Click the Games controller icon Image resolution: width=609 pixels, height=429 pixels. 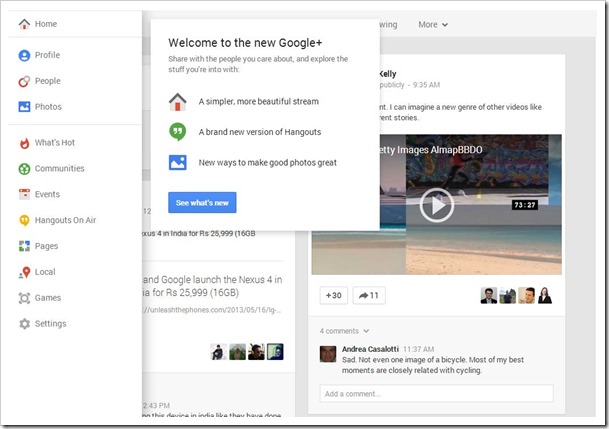(x=24, y=298)
